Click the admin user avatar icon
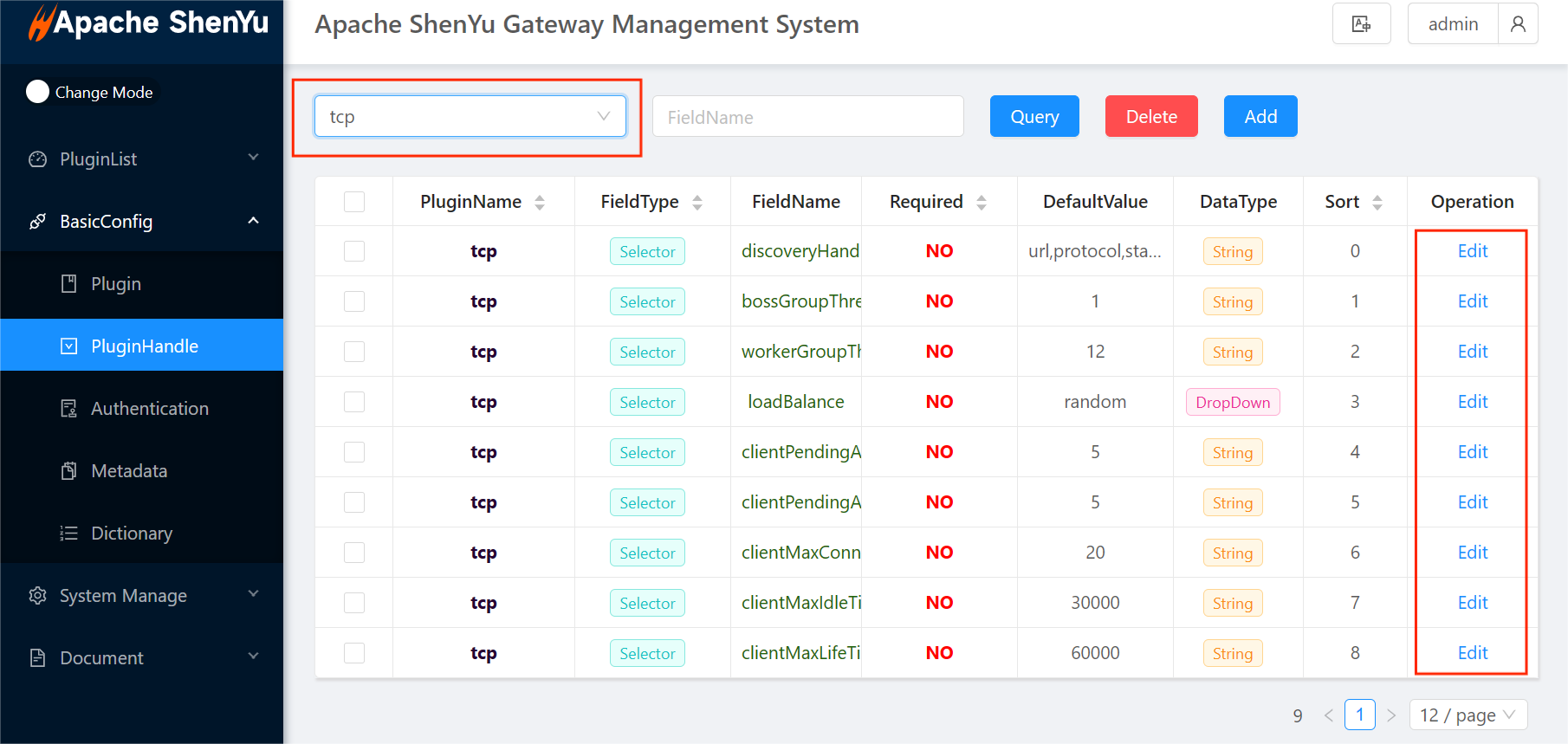1568x744 pixels. point(1518,24)
